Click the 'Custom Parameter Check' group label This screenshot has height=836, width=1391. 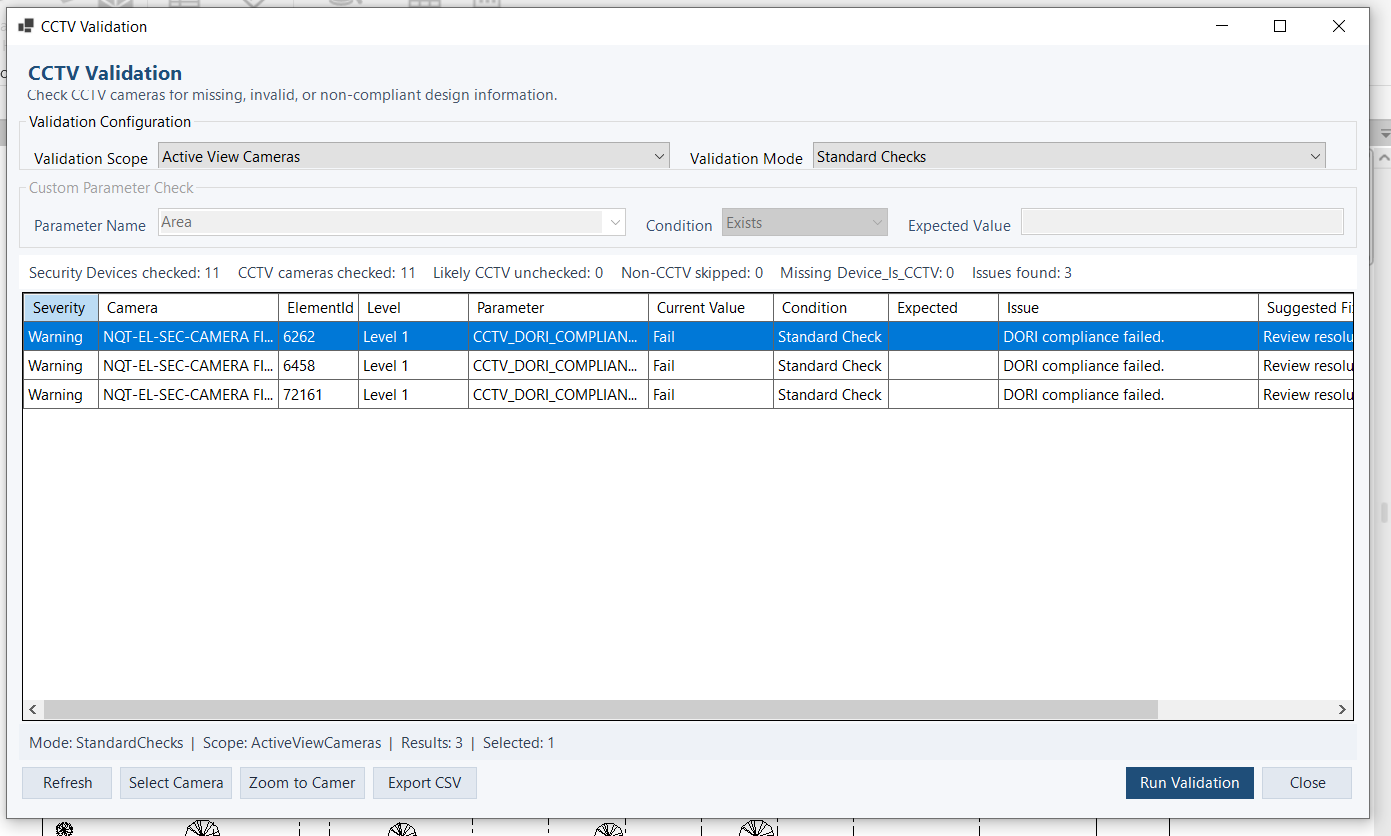point(112,188)
